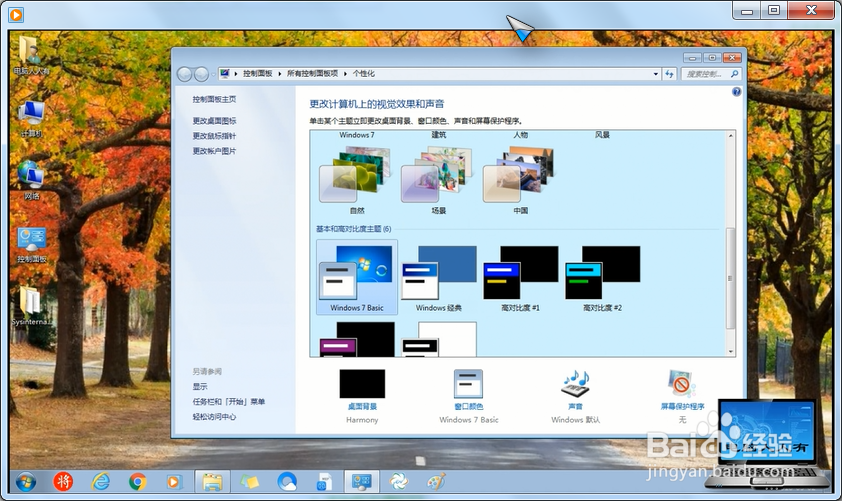
Task: Open Internet Explorer from taskbar
Action: click(100, 482)
